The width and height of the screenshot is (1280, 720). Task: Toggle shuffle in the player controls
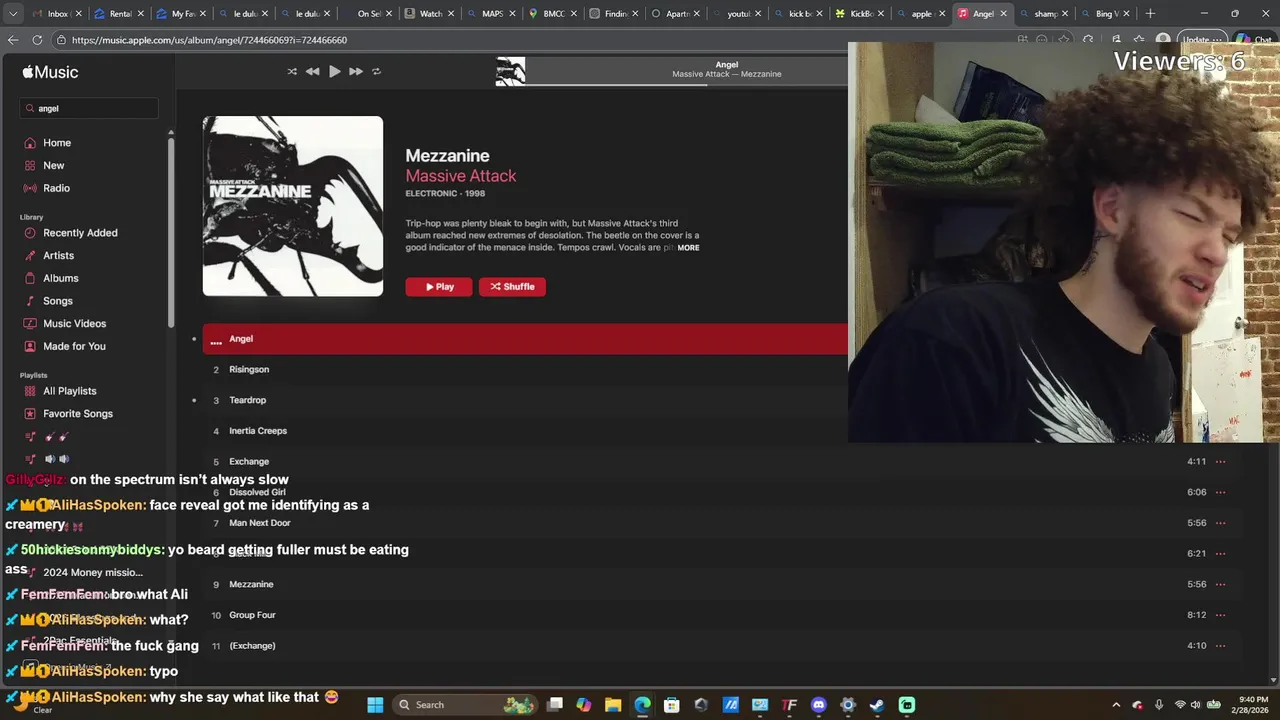pyautogui.click(x=292, y=71)
